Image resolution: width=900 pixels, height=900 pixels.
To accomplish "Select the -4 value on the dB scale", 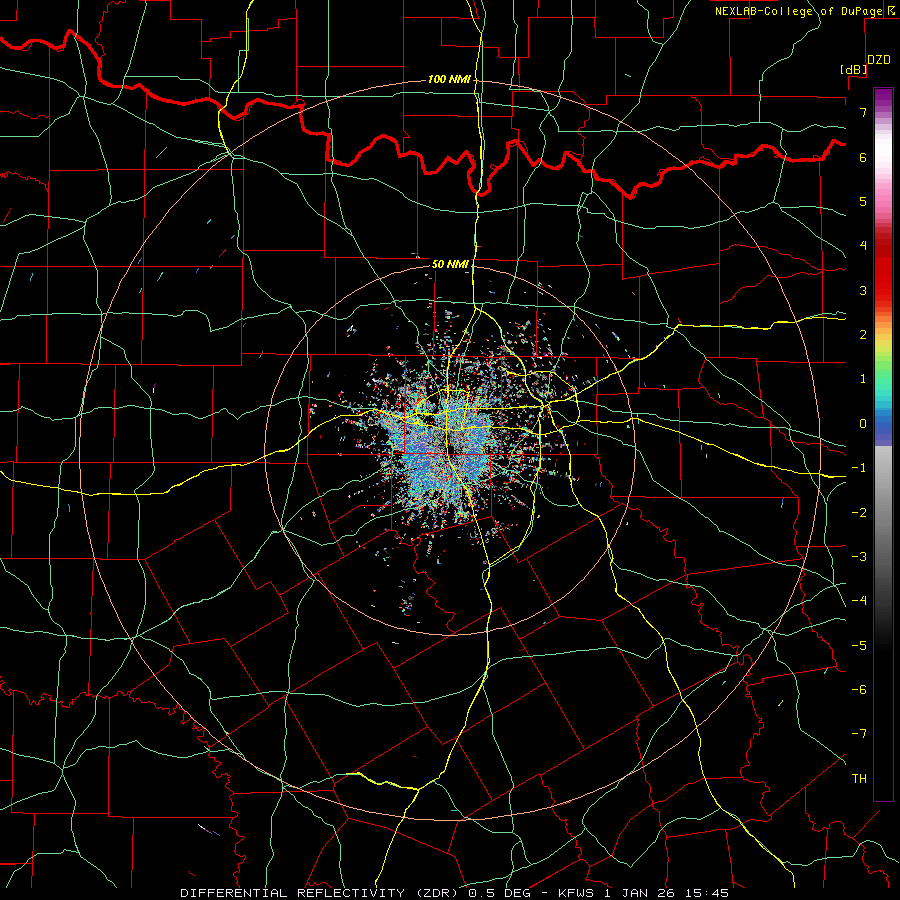I will tap(859, 601).
